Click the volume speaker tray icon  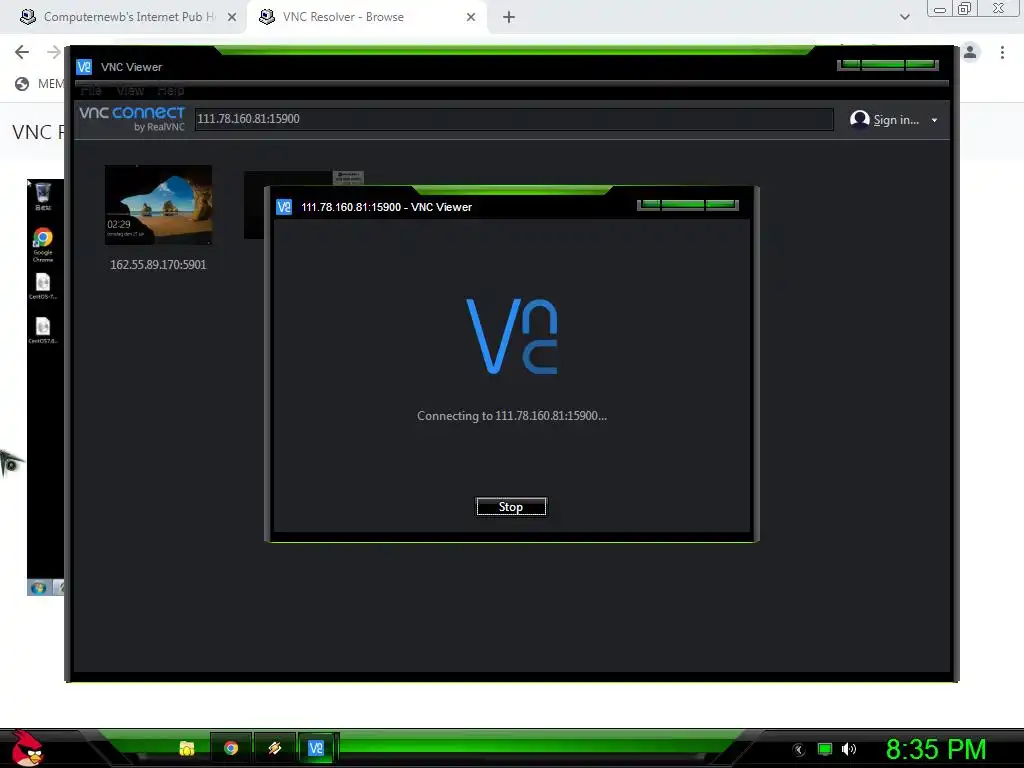tap(848, 749)
